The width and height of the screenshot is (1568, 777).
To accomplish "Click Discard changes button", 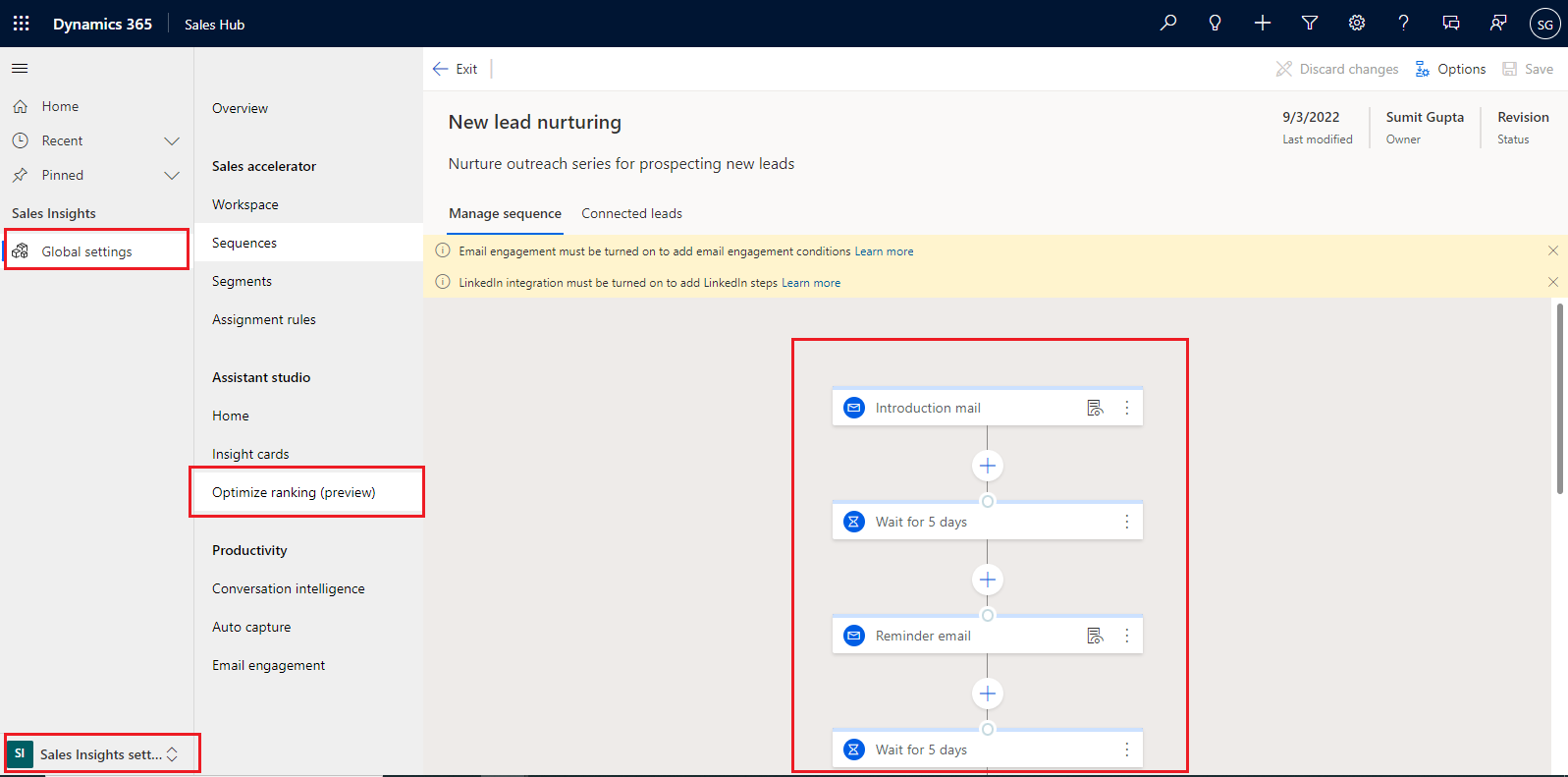I will point(1337,69).
